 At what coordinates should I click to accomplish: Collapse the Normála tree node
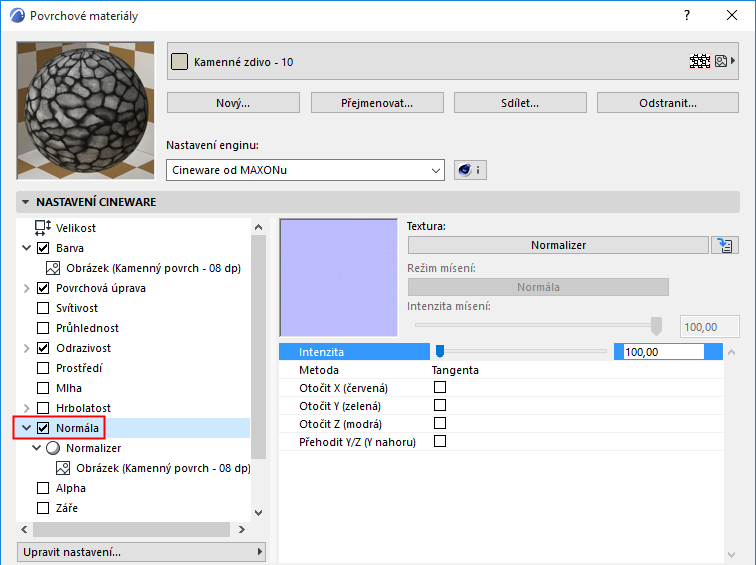tap(27, 428)
